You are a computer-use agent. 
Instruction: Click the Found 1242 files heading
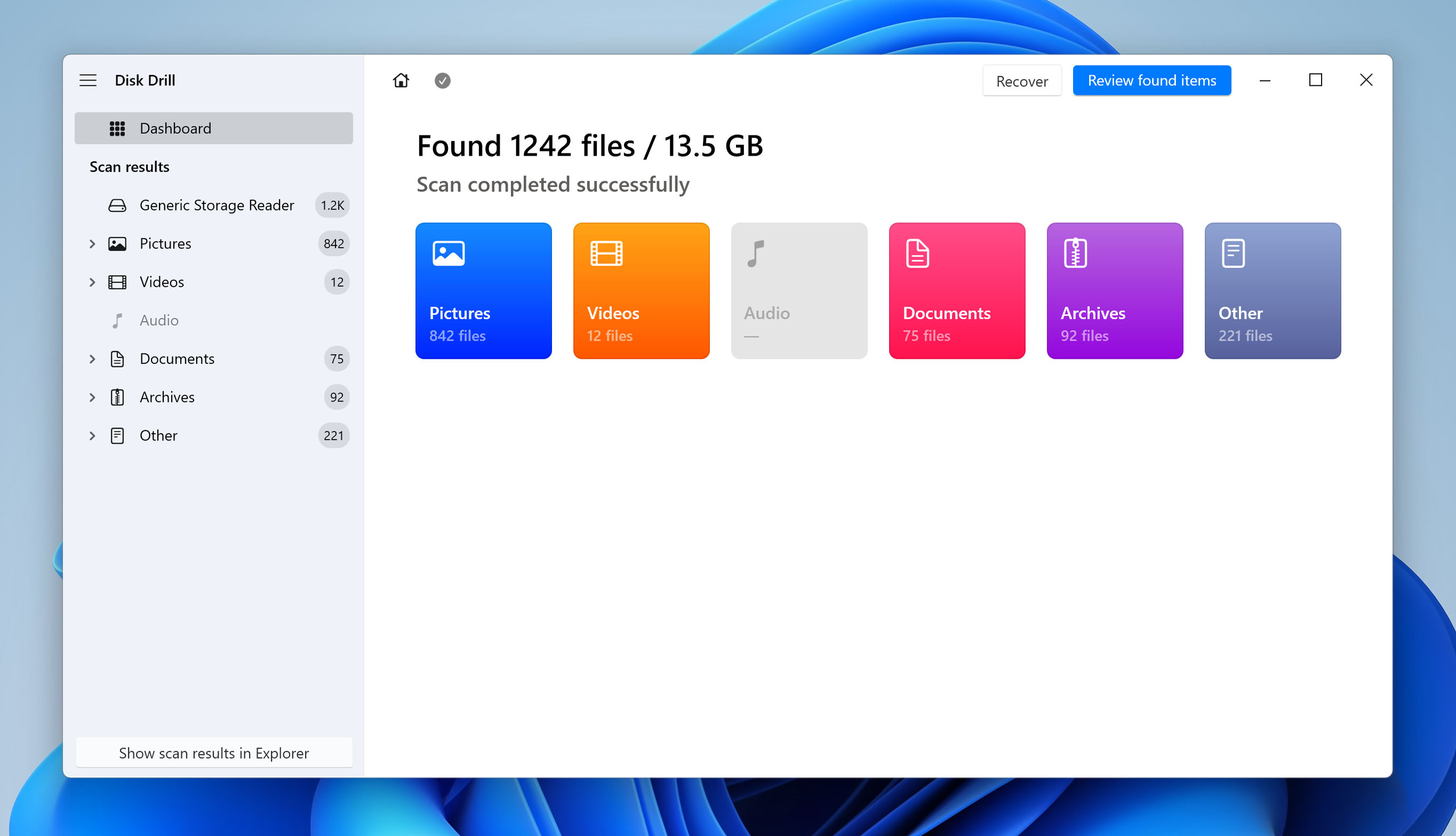(x=590, y=146)
